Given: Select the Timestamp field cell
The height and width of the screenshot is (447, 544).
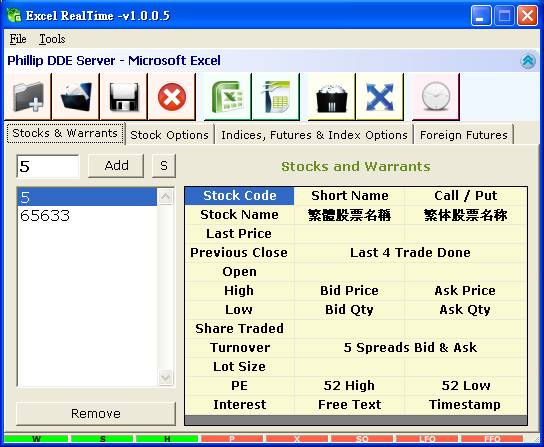Looking at the screenshot, I should pyautogui.click(x=466, y=405).
